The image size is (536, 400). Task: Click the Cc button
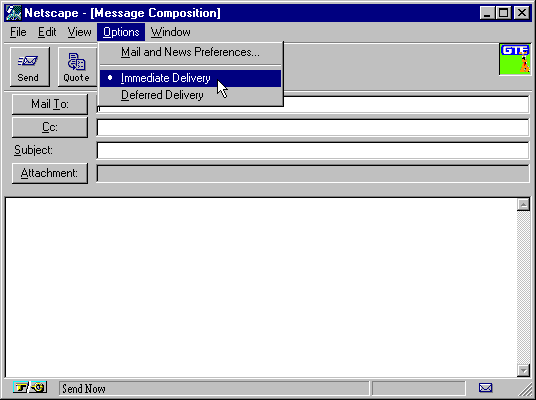click(x=50, y=127)
